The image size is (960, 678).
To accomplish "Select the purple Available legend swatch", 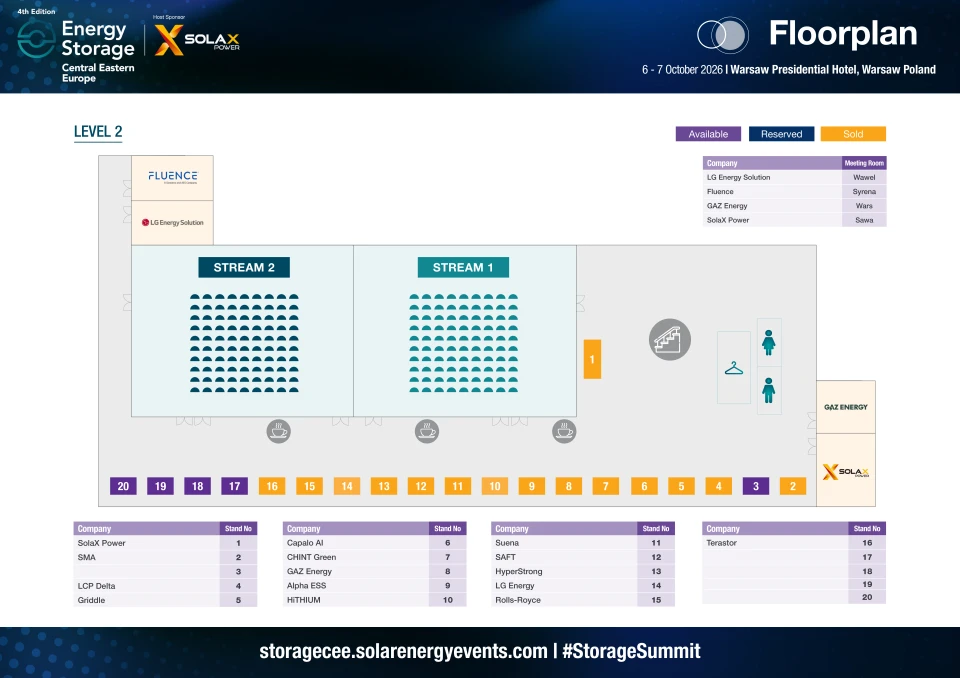I will coord(708,134).
